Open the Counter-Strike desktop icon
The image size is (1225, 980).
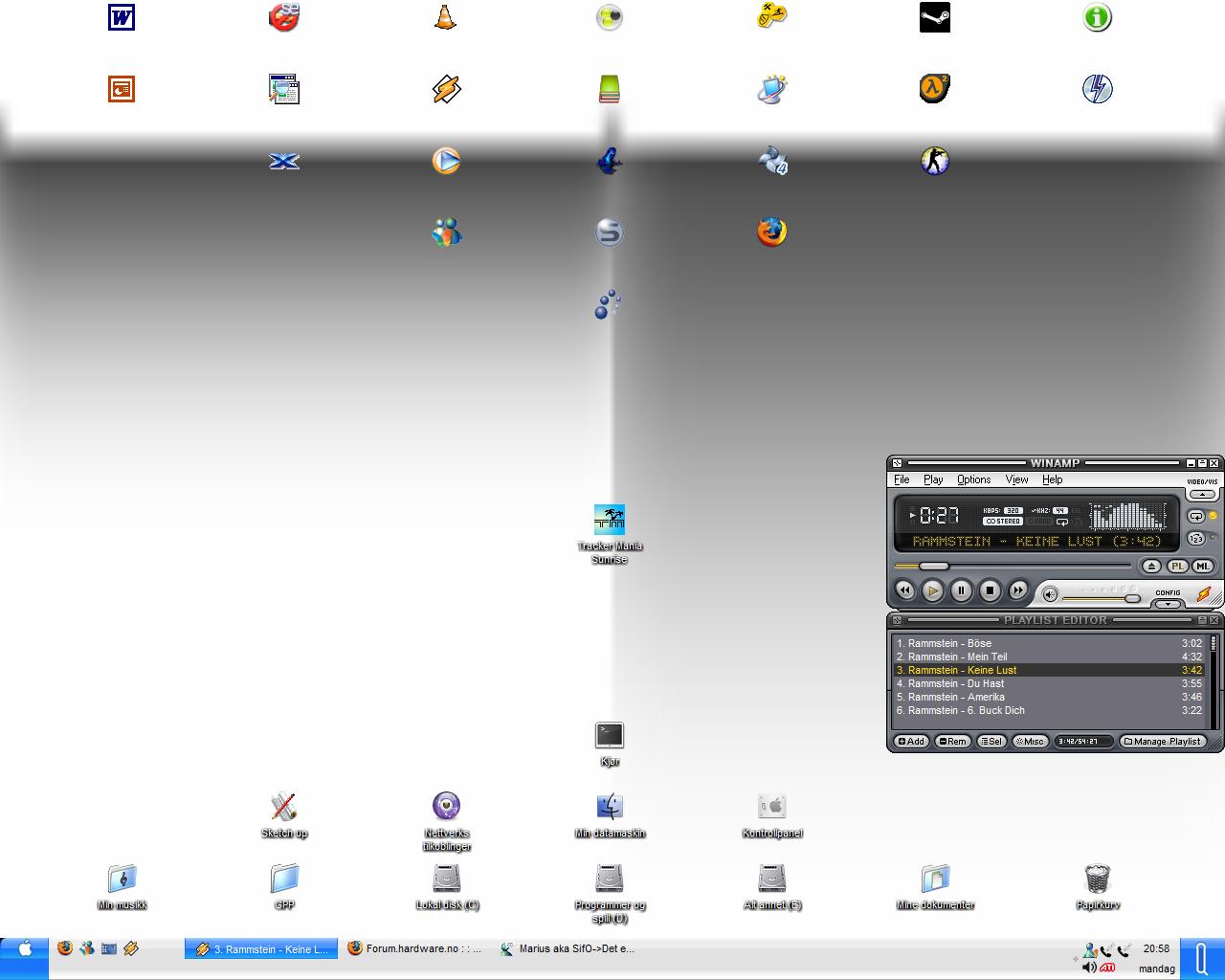pos(935,161)
